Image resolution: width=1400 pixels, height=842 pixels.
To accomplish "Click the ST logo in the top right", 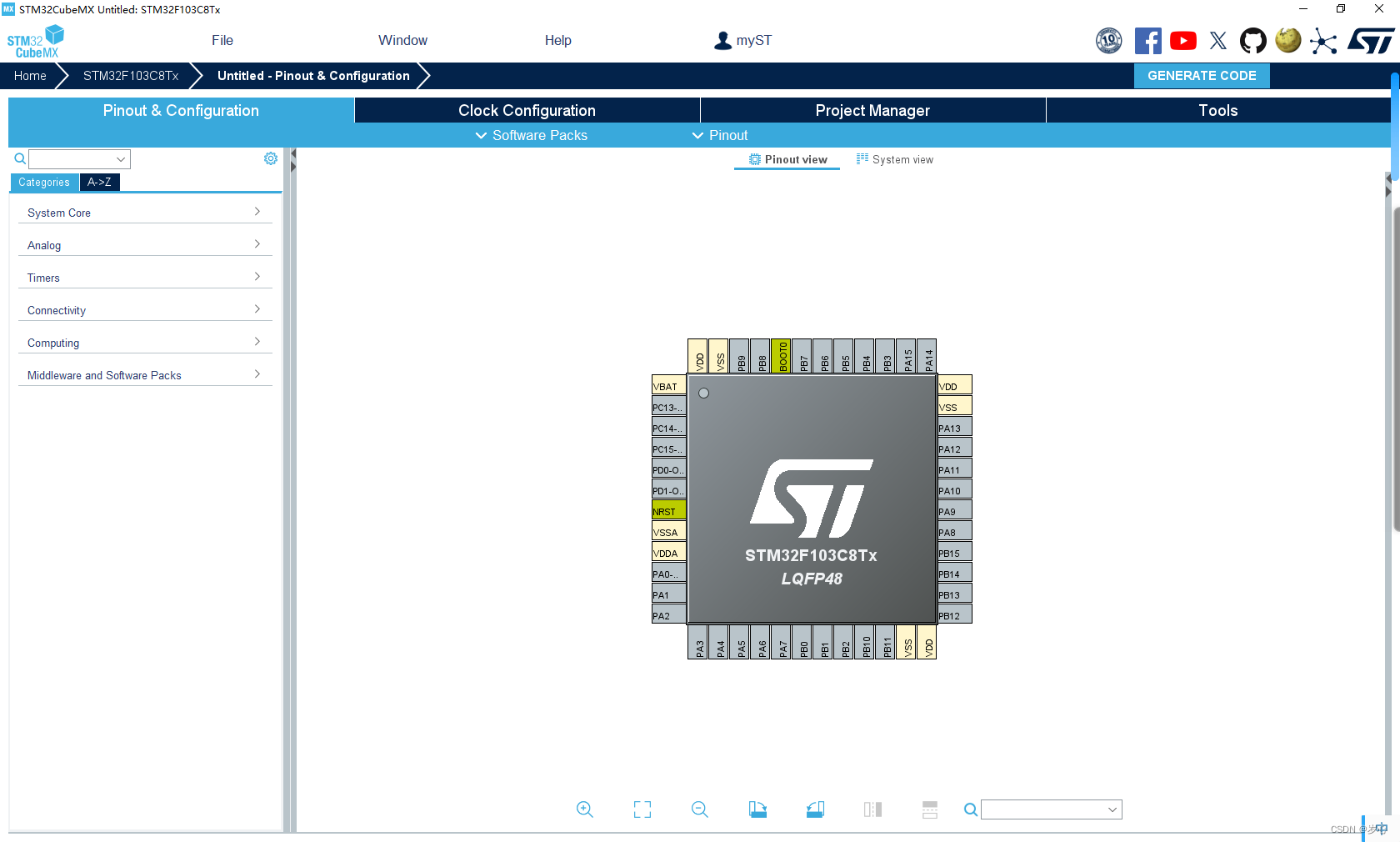I will pyautogui.click(x=1370, y=40).
